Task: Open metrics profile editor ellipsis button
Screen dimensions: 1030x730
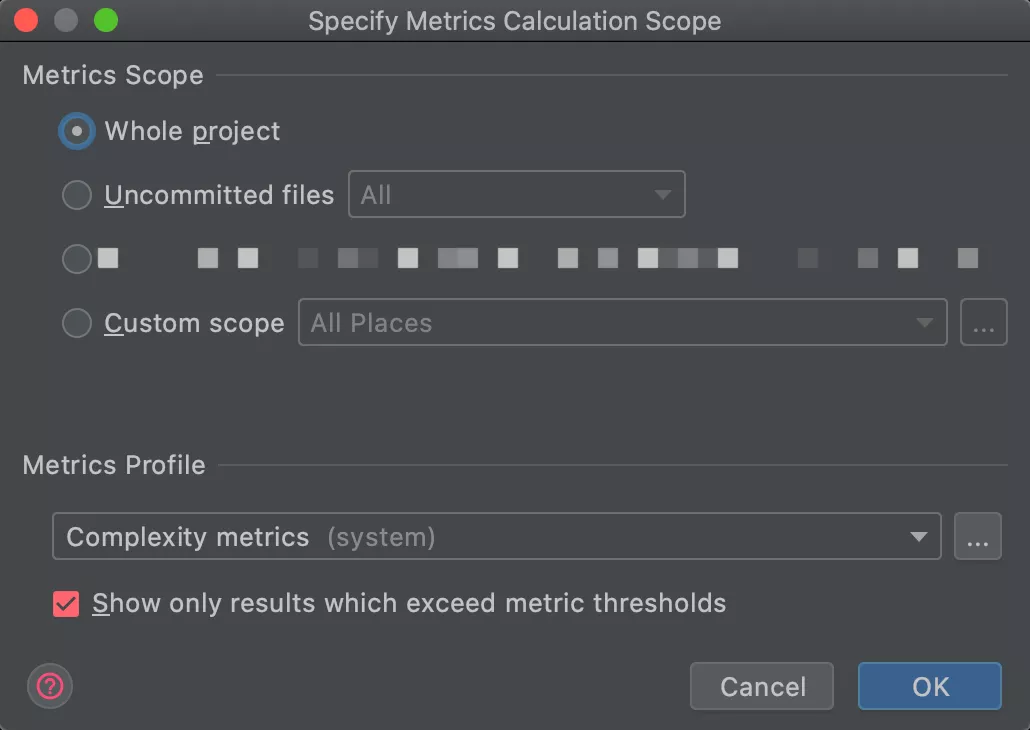Action: click(977, 537)
